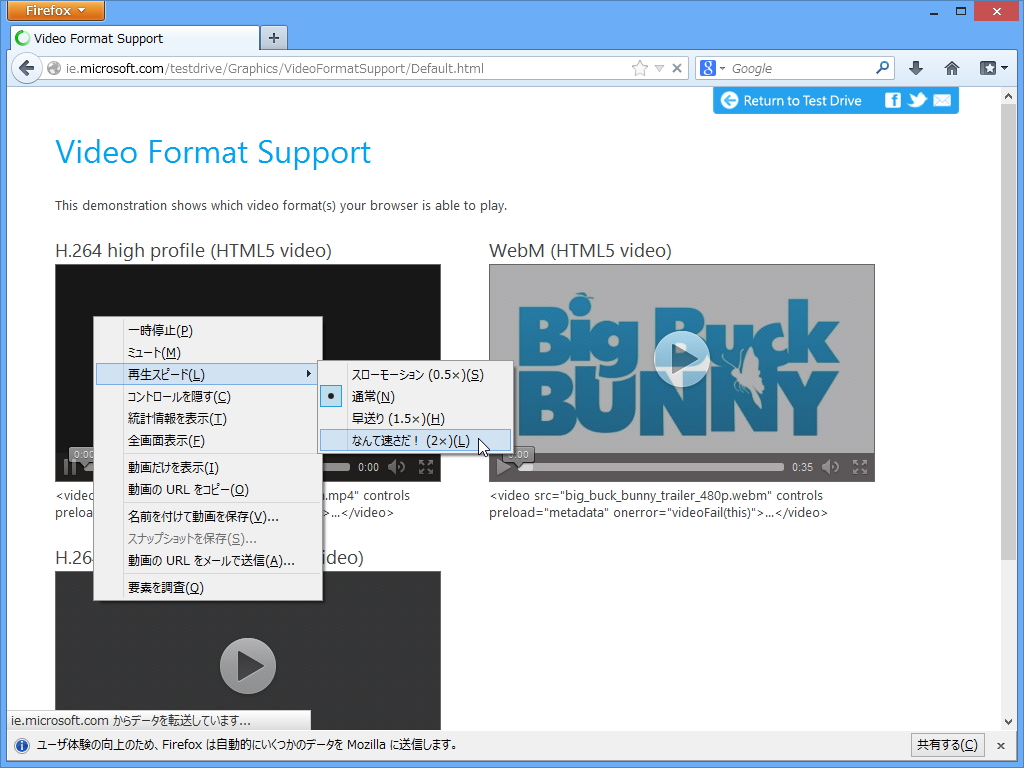Pause the H.264 high profile video

point(69,467)
